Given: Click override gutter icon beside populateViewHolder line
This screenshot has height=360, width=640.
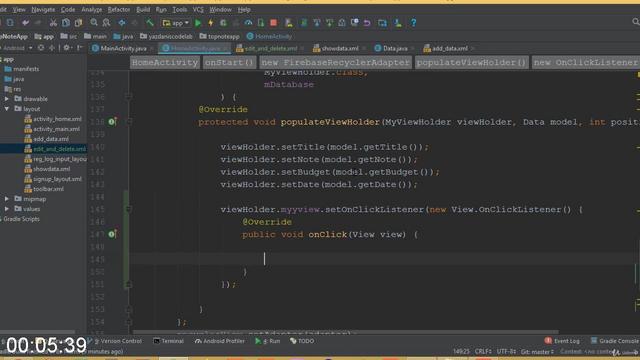Looking at the screenshot, I should [112, 122].
